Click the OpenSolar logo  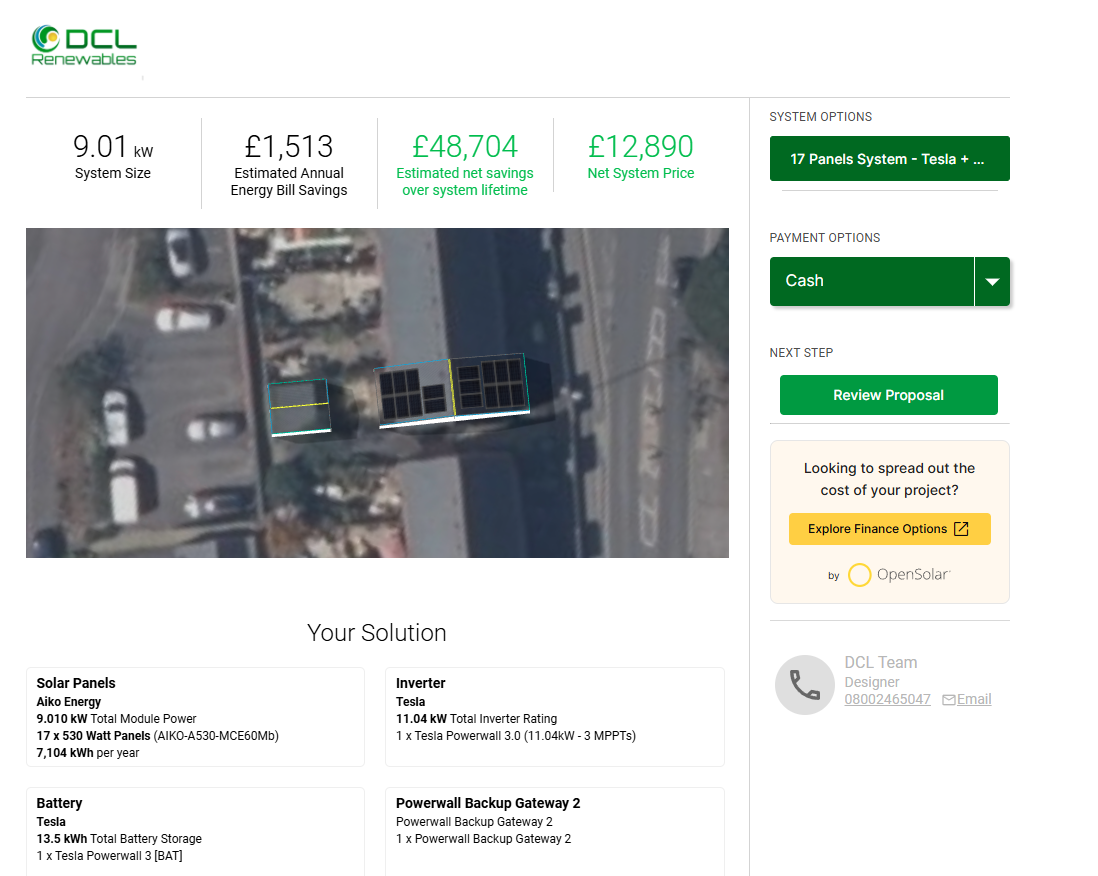point(899,575)
